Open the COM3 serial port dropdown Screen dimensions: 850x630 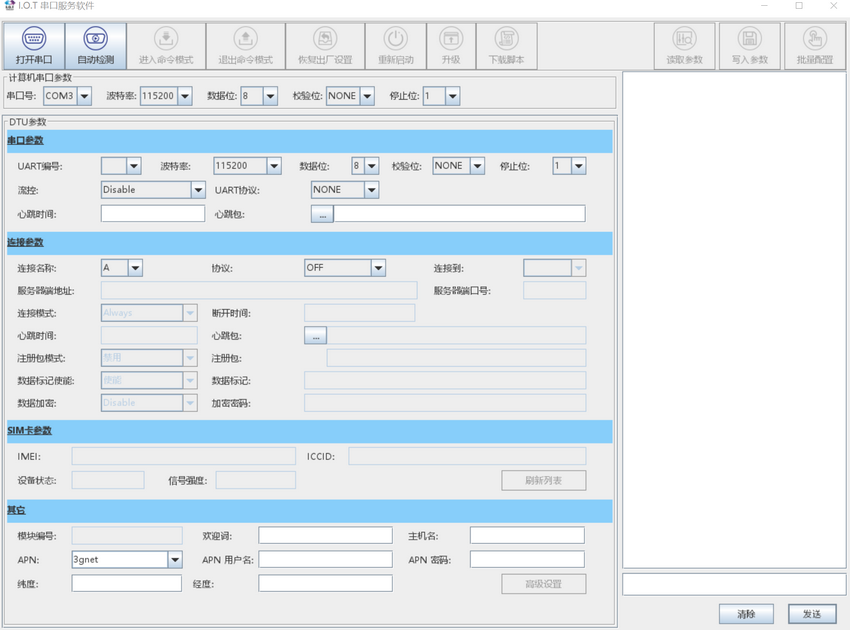pos(84,97)
